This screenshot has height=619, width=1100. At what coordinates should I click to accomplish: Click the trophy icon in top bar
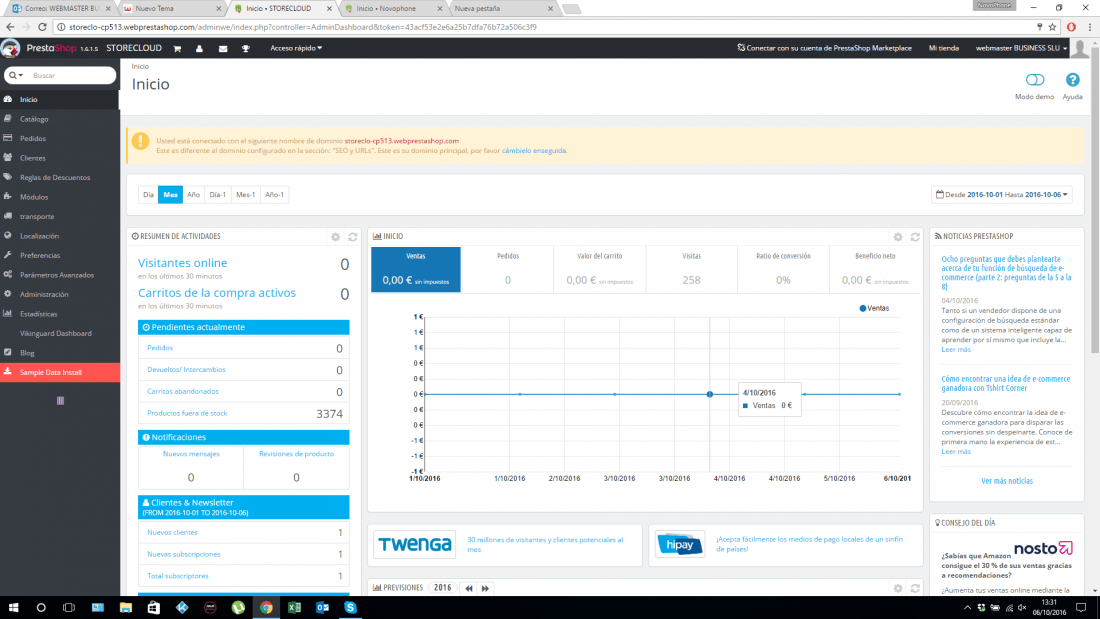pos(246,48)
